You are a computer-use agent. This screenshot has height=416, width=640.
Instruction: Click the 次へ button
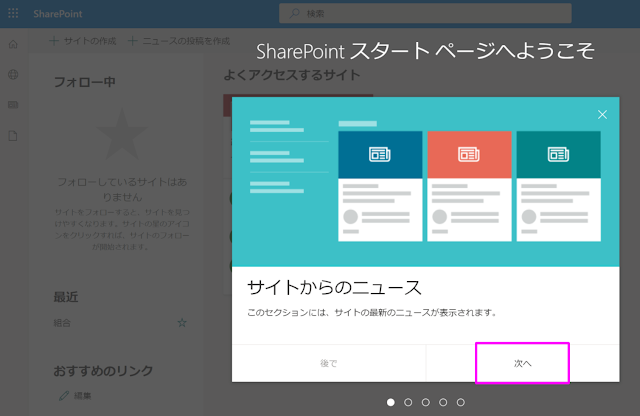point(522,363)
